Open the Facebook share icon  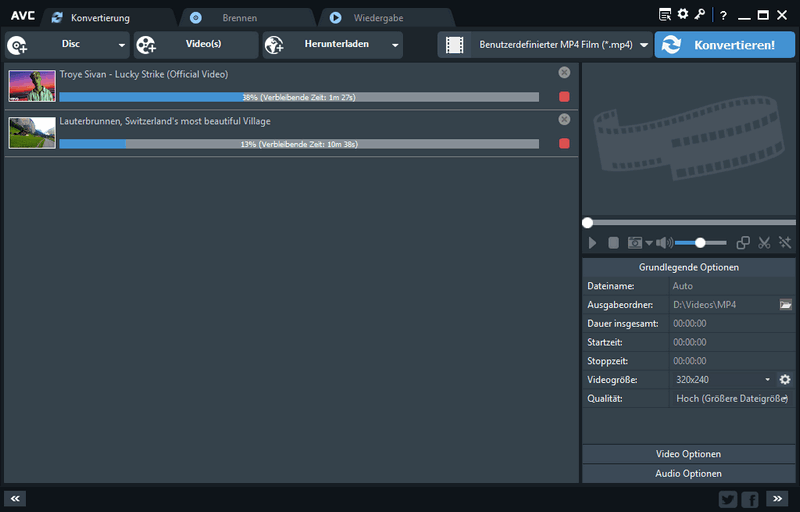pyautogui.click(x=751, y=499)
